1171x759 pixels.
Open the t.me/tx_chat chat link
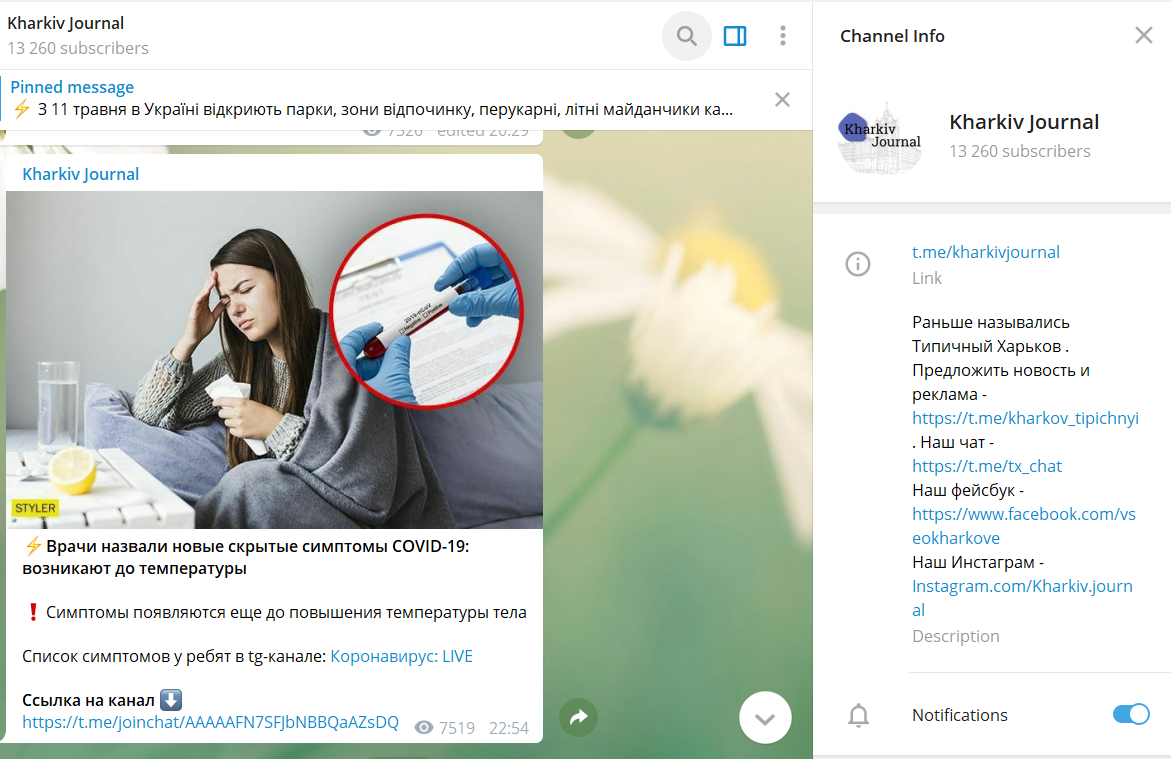[x=987, y=465]
